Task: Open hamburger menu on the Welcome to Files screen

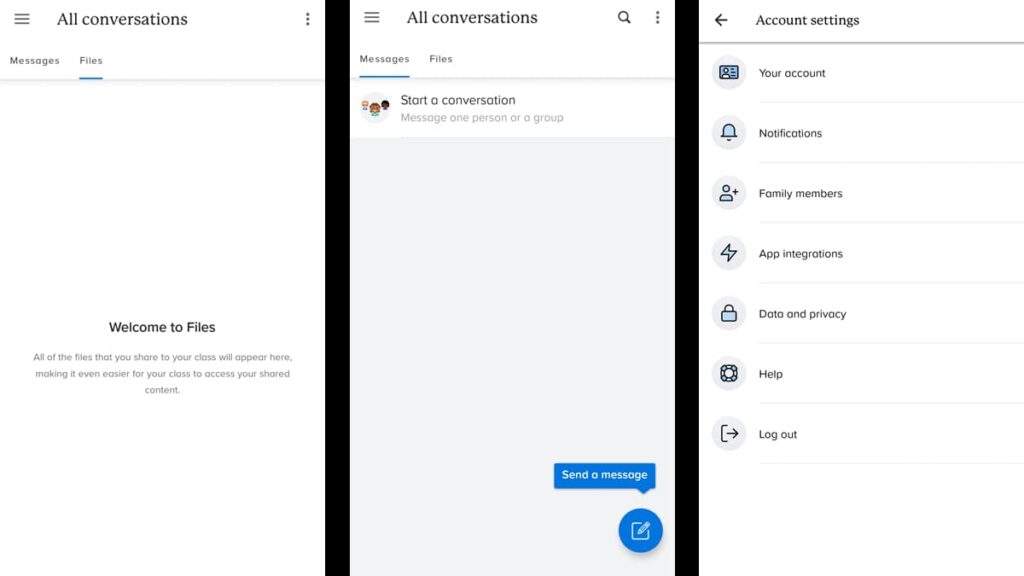Action: point(22,19)
